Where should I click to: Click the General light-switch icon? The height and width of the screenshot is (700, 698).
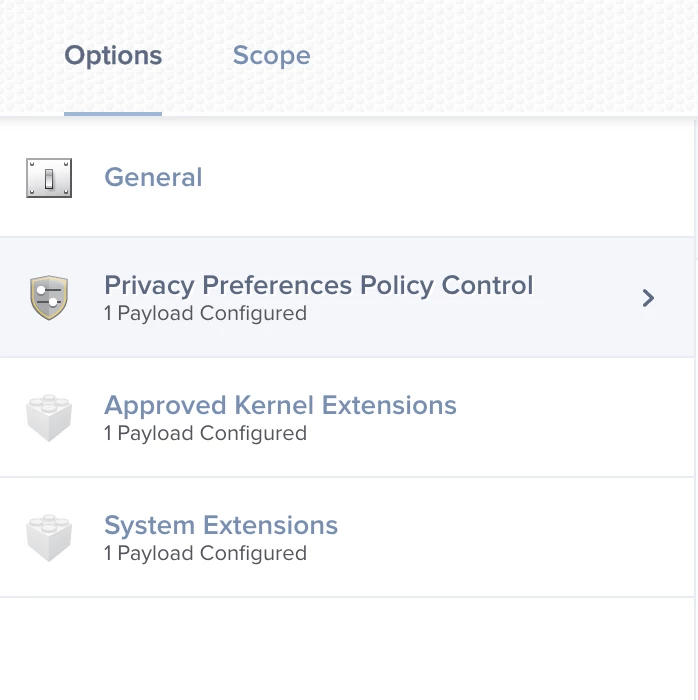(49, 178)
